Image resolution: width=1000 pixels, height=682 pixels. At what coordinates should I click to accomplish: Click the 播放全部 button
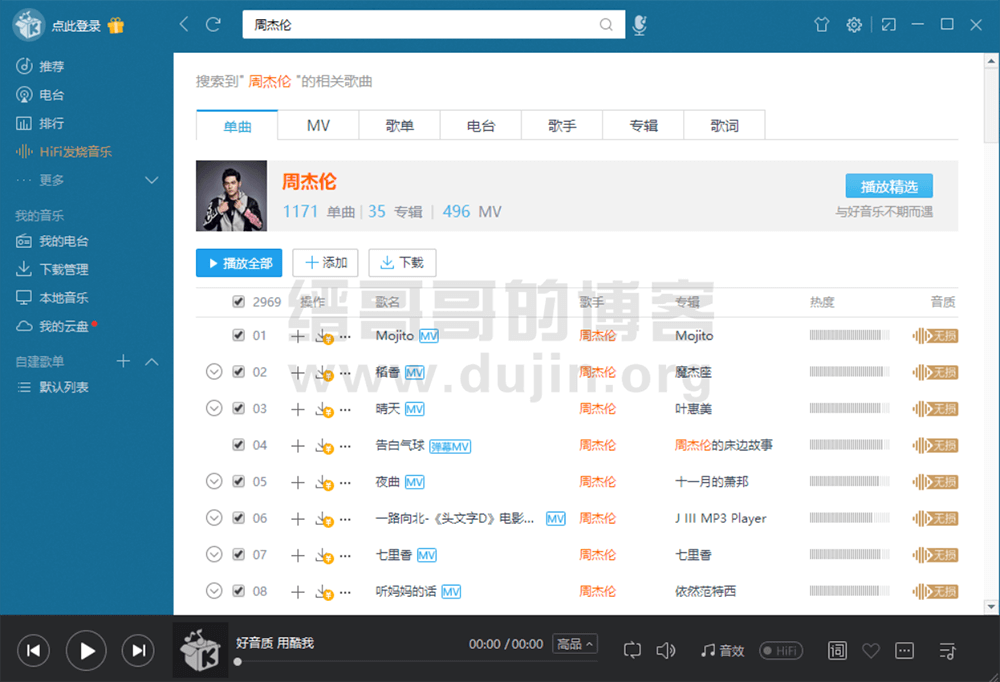[x=239, y=263]
